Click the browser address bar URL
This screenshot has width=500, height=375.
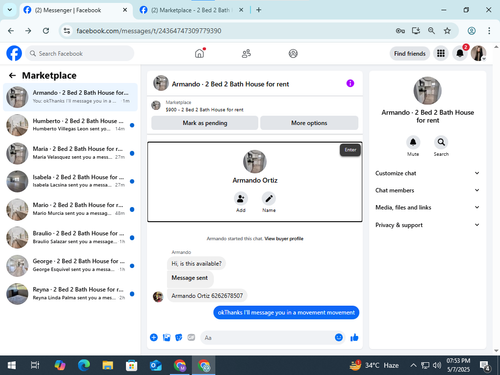tap(149, 31)
